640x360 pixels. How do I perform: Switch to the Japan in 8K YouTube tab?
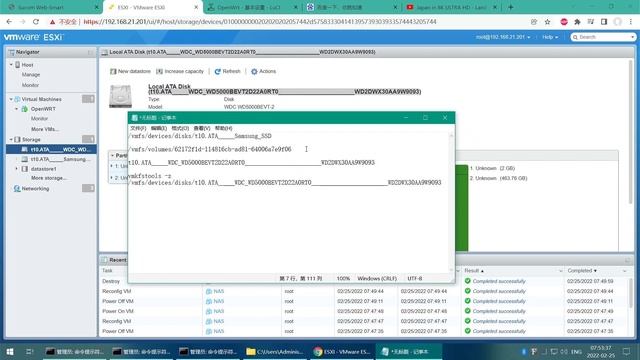[451, 7]
